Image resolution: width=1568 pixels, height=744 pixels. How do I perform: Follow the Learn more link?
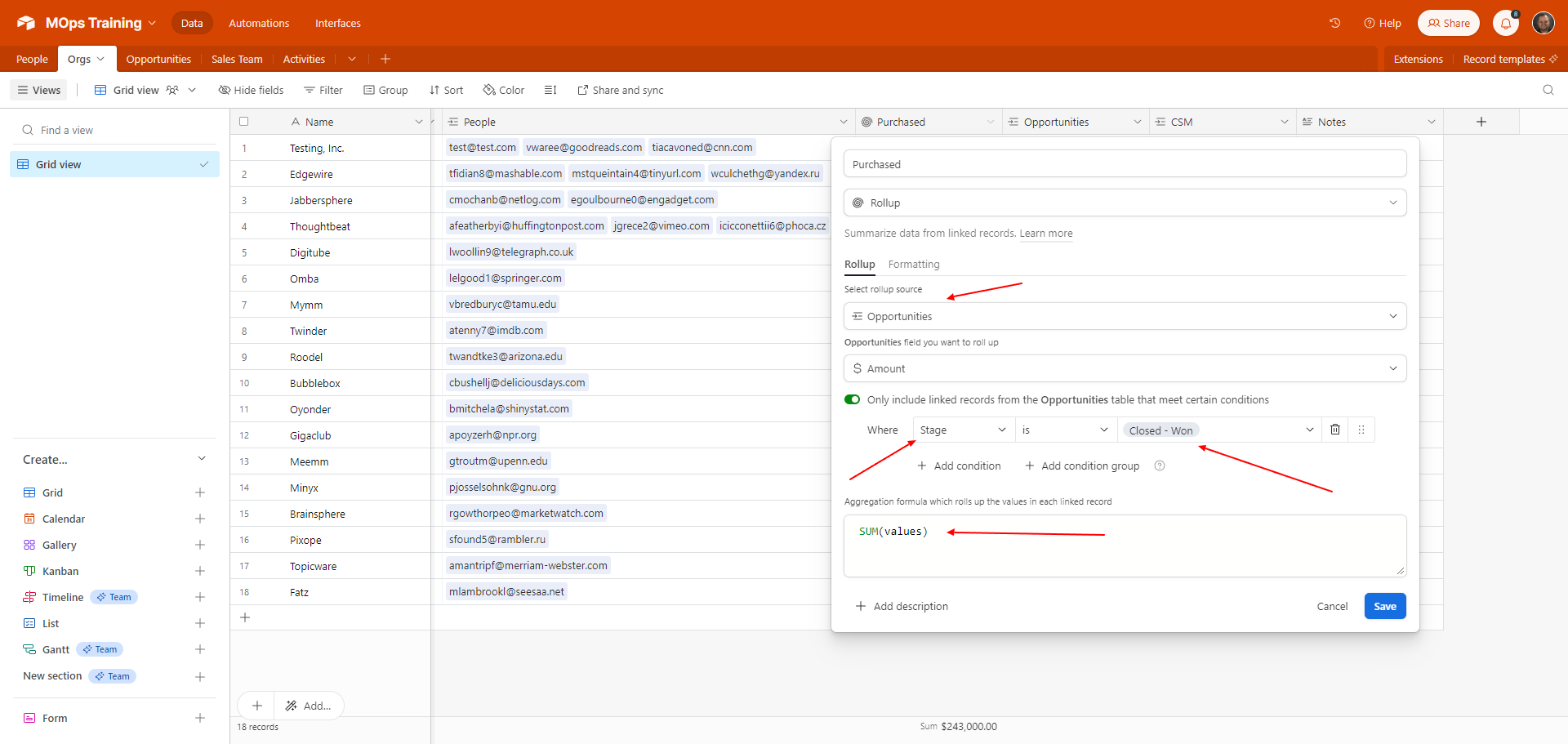coord(1045,234)
